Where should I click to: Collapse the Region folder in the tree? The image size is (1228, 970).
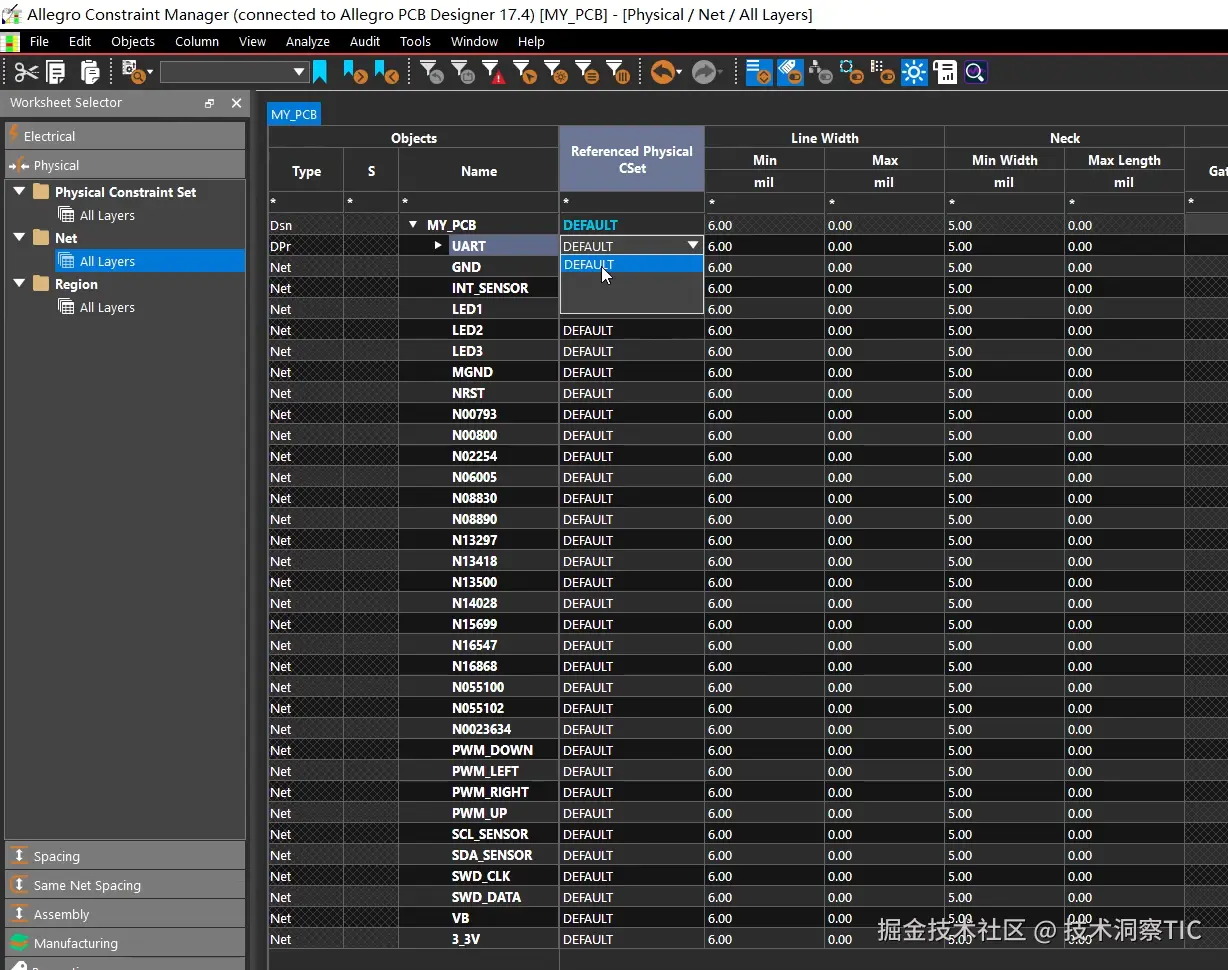(x=19, y=284)
